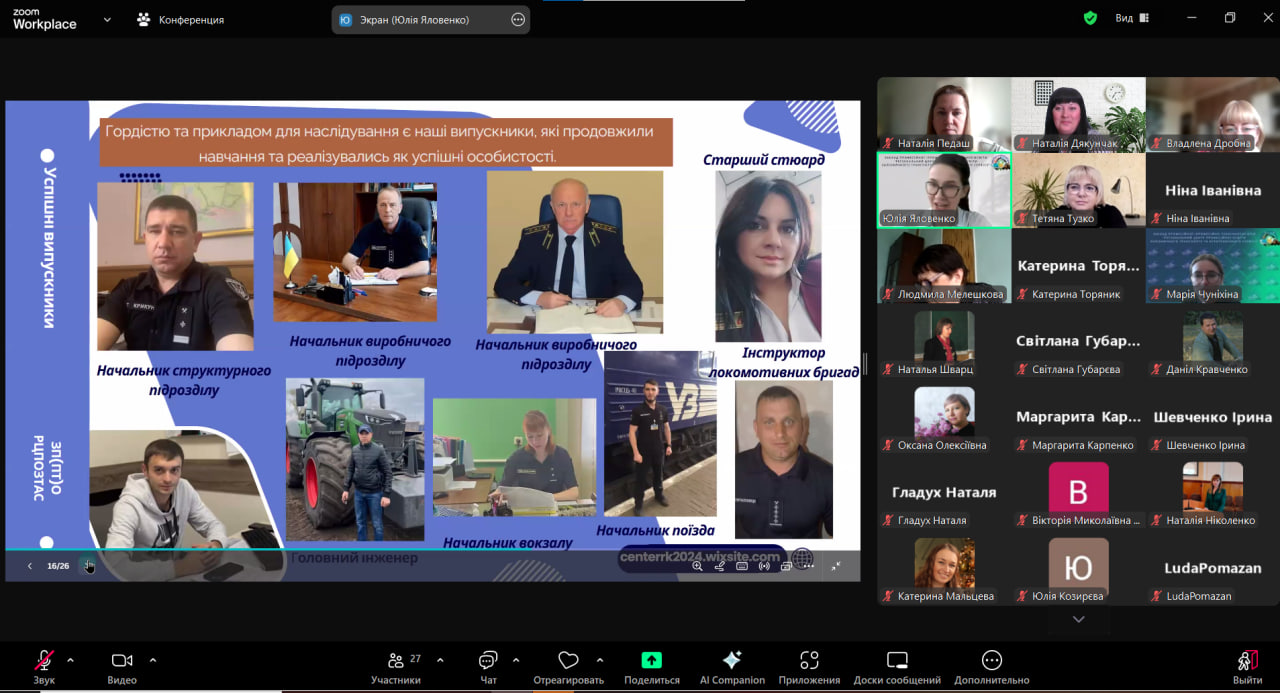
Task: Unmute the microphone with the Звук button
Action: click(x=44, y=667)
